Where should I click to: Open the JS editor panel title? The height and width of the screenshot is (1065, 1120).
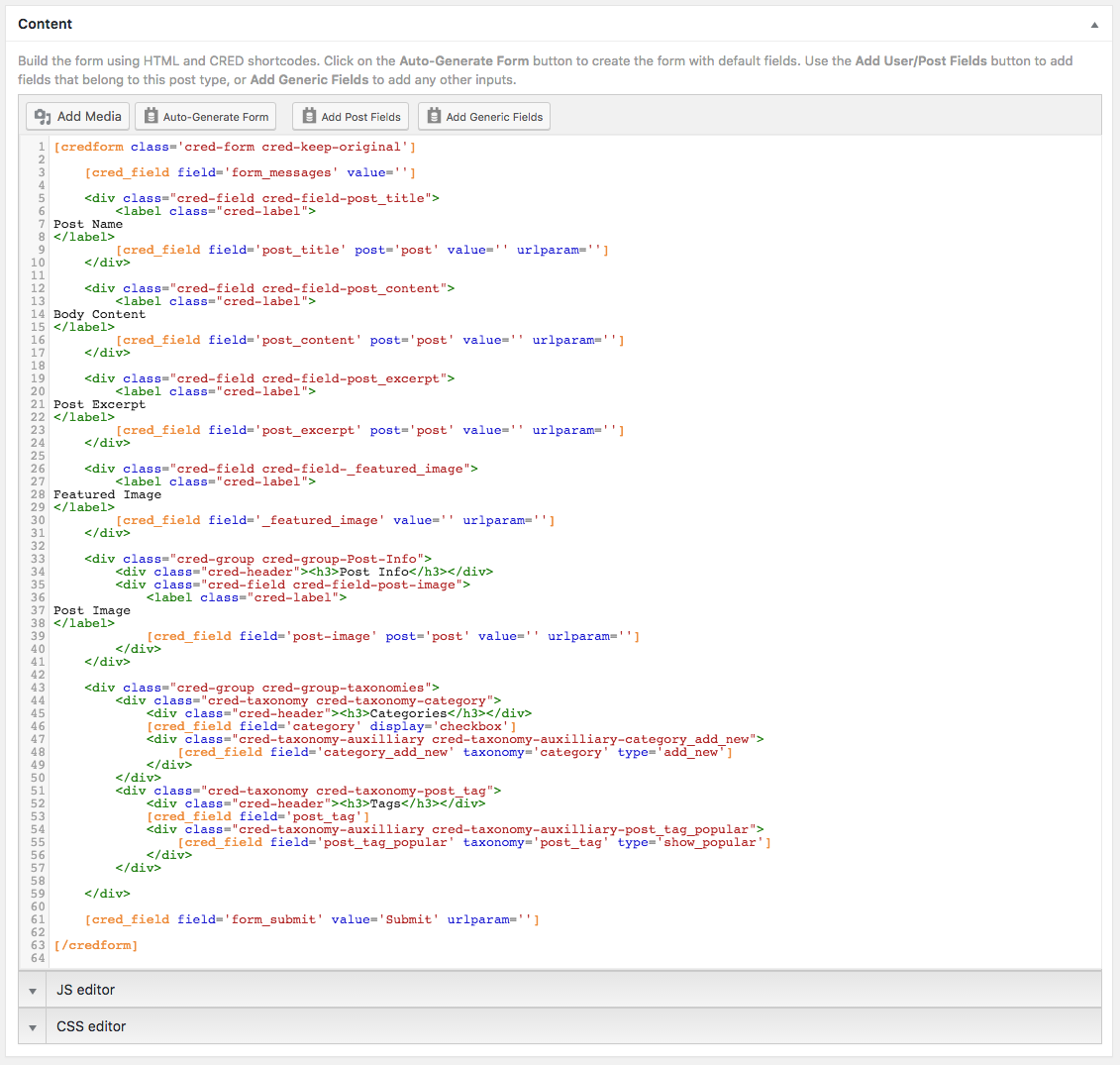pos(86,990)
